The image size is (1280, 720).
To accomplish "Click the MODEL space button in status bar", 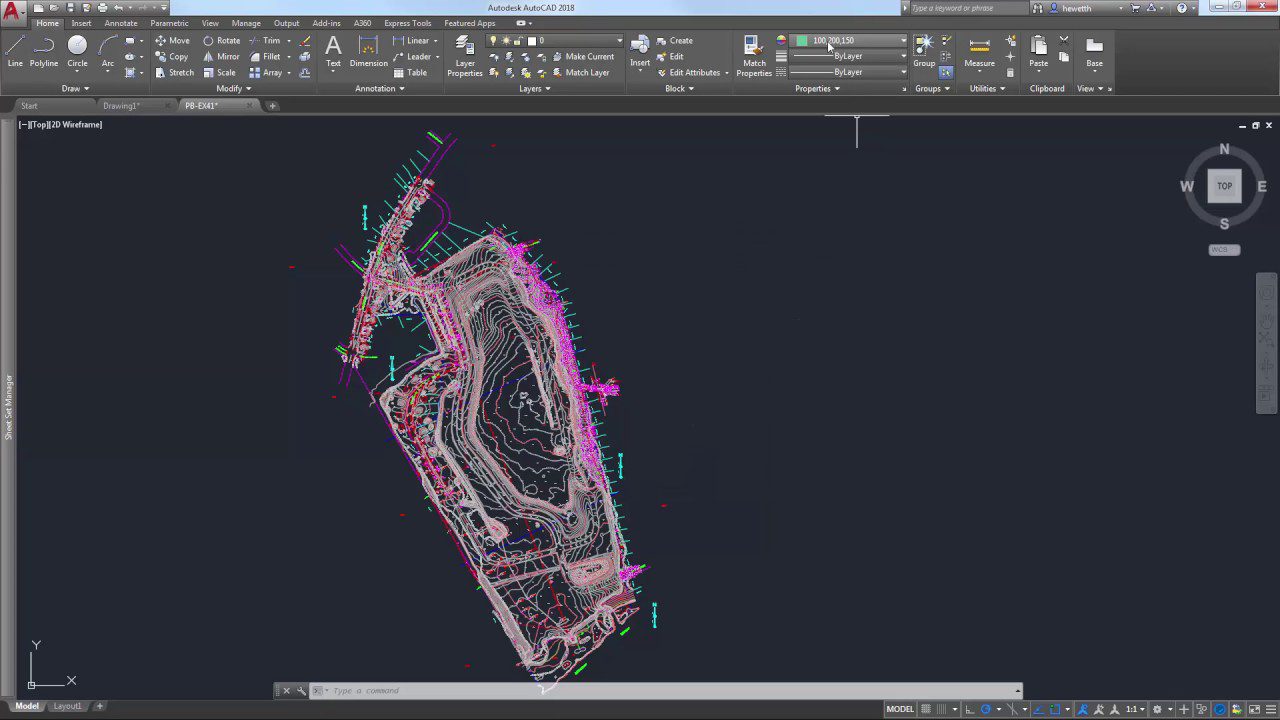I will [900, 709].
